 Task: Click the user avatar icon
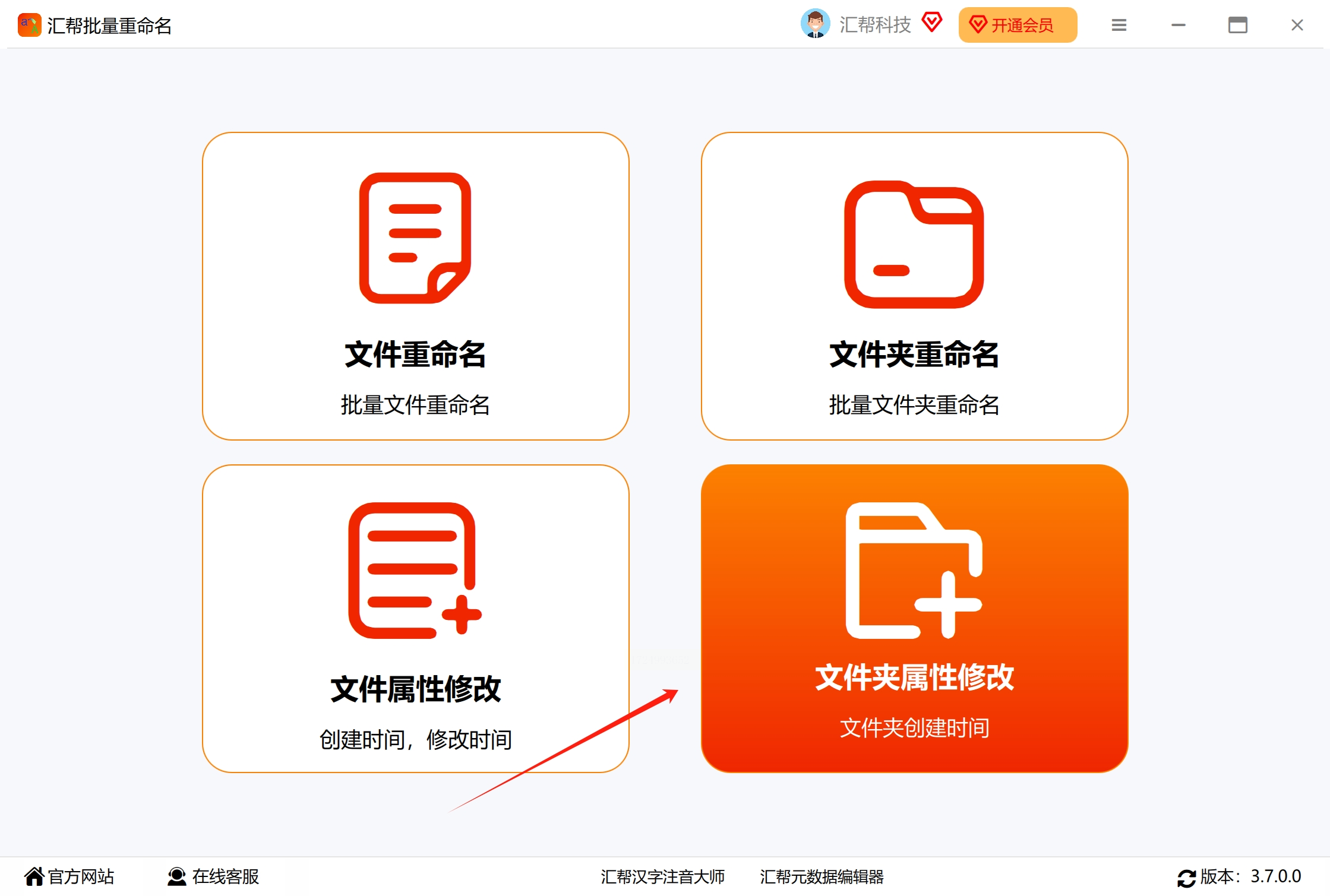815,24
